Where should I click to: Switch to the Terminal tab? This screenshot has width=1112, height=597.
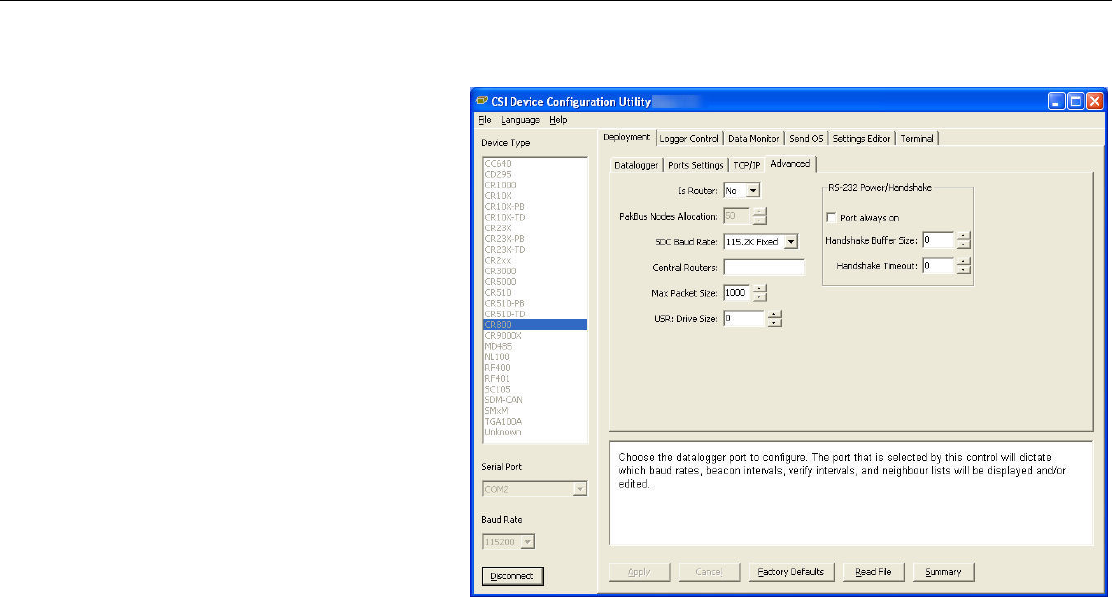[917, 139]
